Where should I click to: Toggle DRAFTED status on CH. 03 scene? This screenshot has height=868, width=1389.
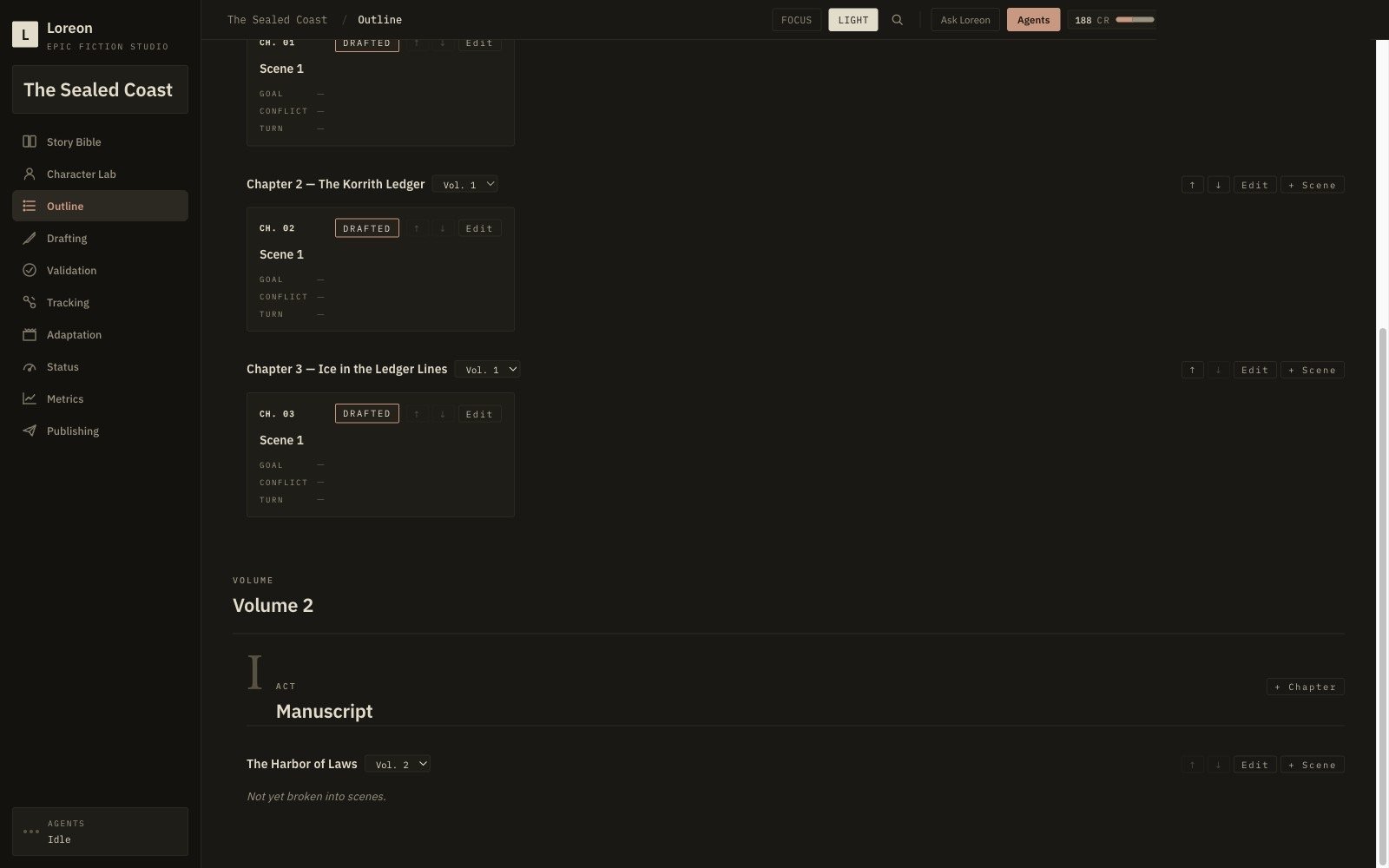click(x=367, y=413)
